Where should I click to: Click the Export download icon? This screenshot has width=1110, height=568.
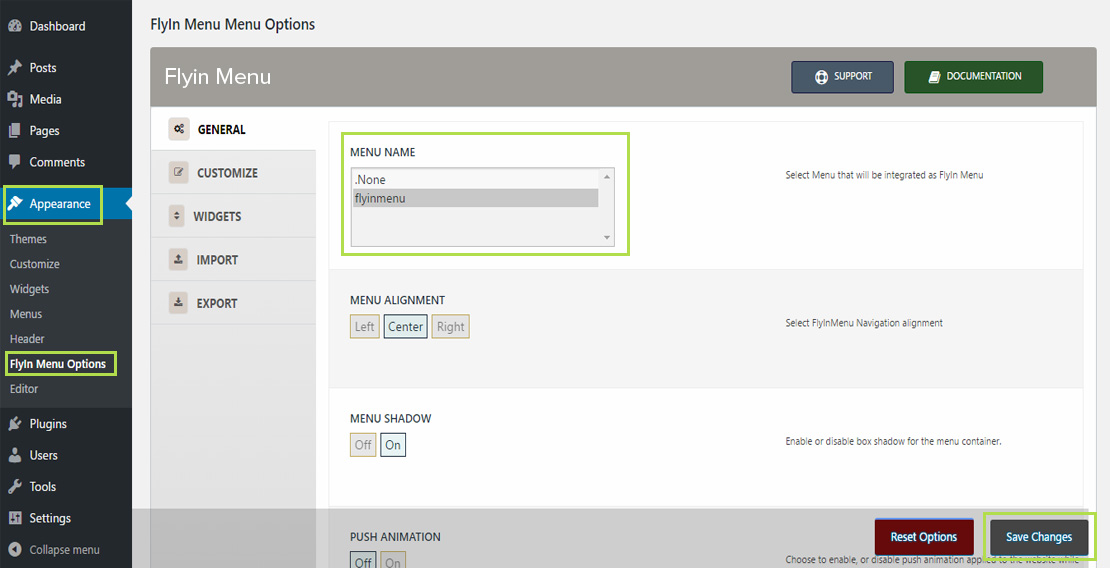(x=178, y=302)
